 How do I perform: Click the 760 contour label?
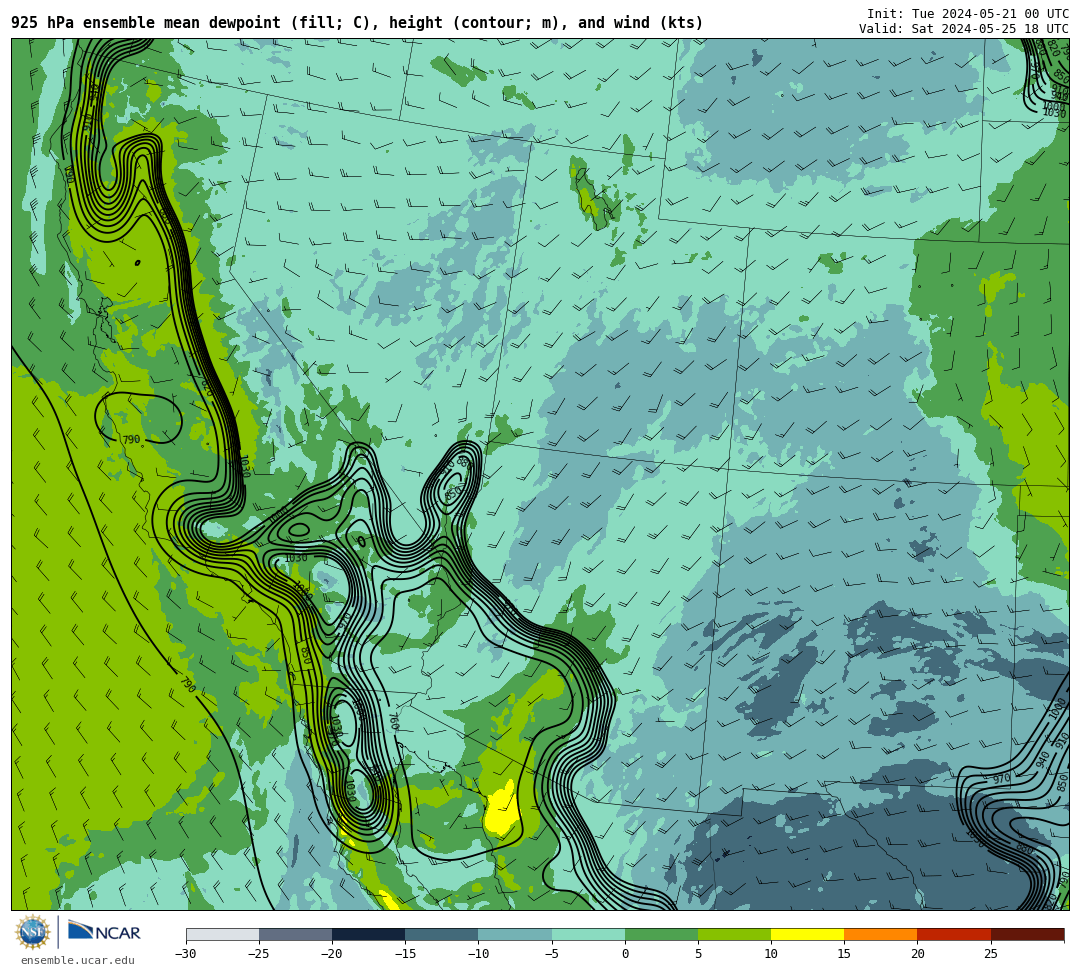[x=393, y=722]
